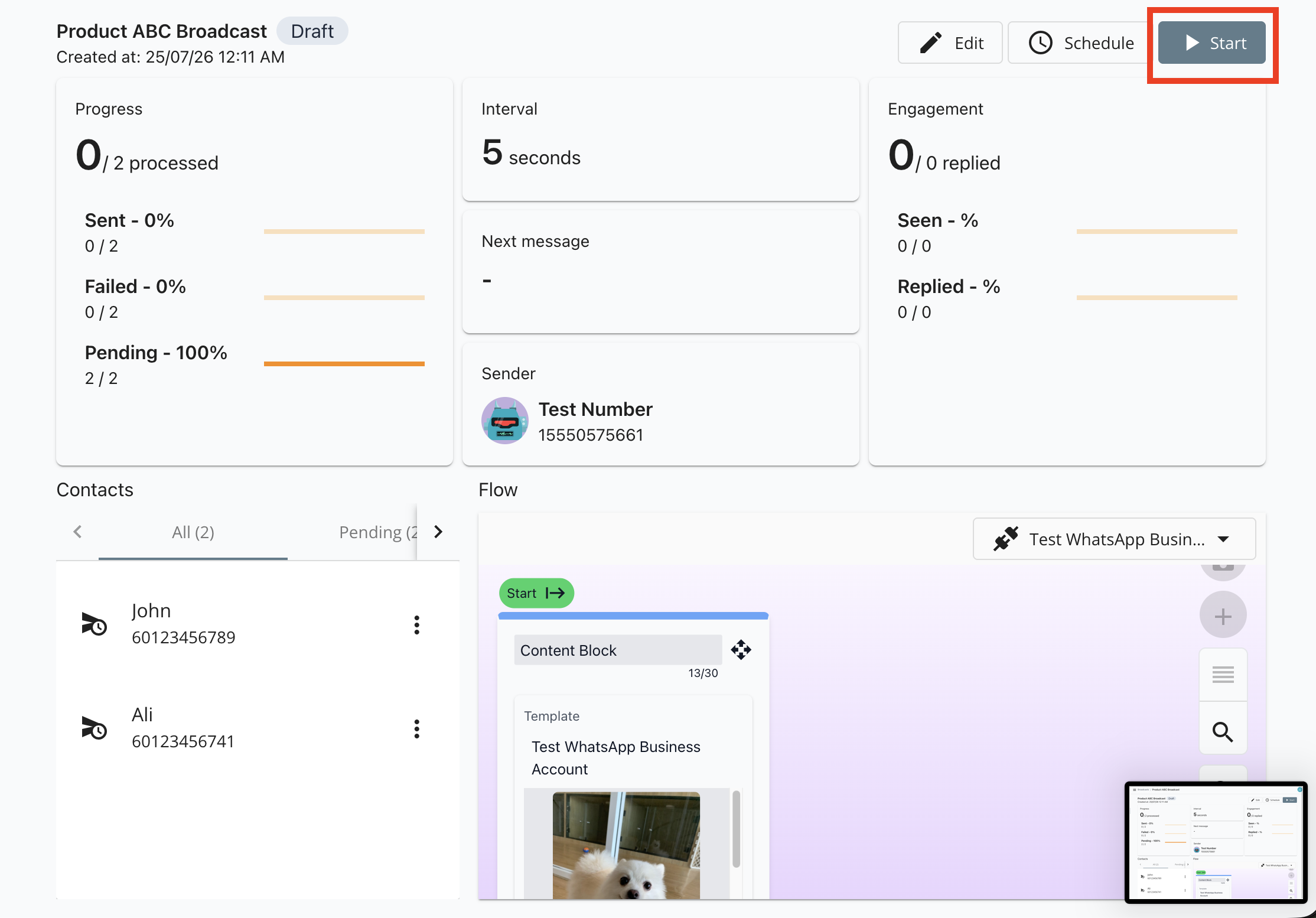This screenshot has height=918, width=1316.
Task: Click the Test Number sender avatar
Action: pyautogui.click(x=505, y=421)
